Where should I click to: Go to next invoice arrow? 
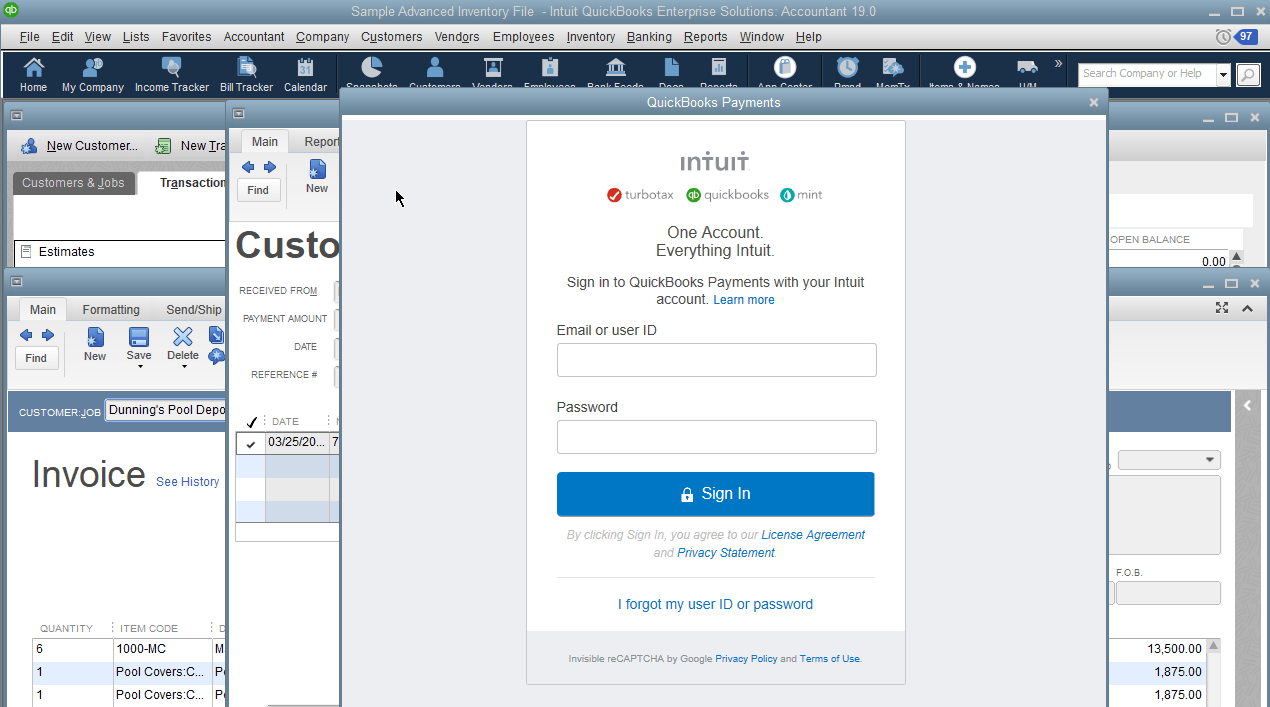(47, 335)
